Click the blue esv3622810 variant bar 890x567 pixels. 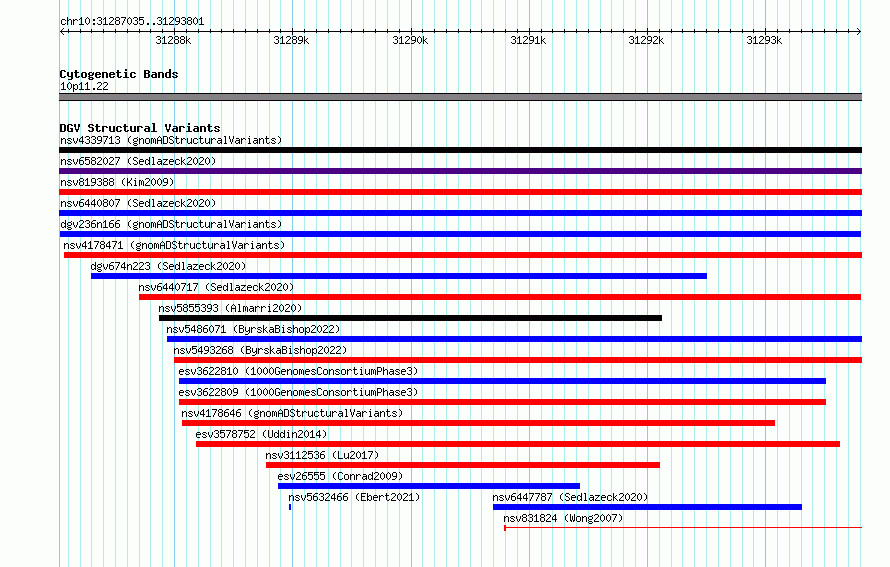coord(502,381)
